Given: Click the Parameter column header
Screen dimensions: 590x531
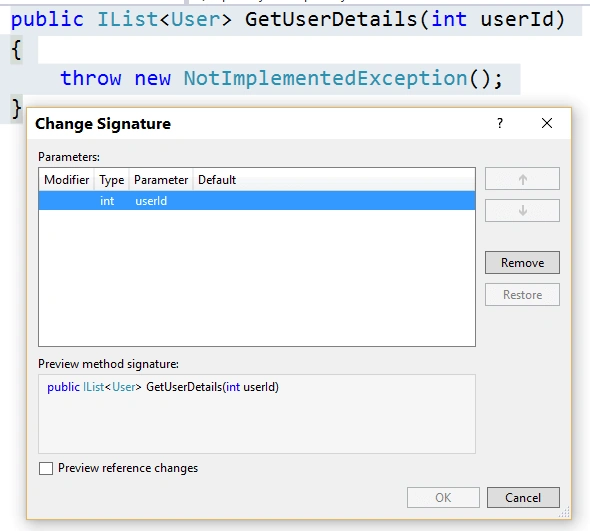Looking at the screenshot, I should click(x=161, y=180).
